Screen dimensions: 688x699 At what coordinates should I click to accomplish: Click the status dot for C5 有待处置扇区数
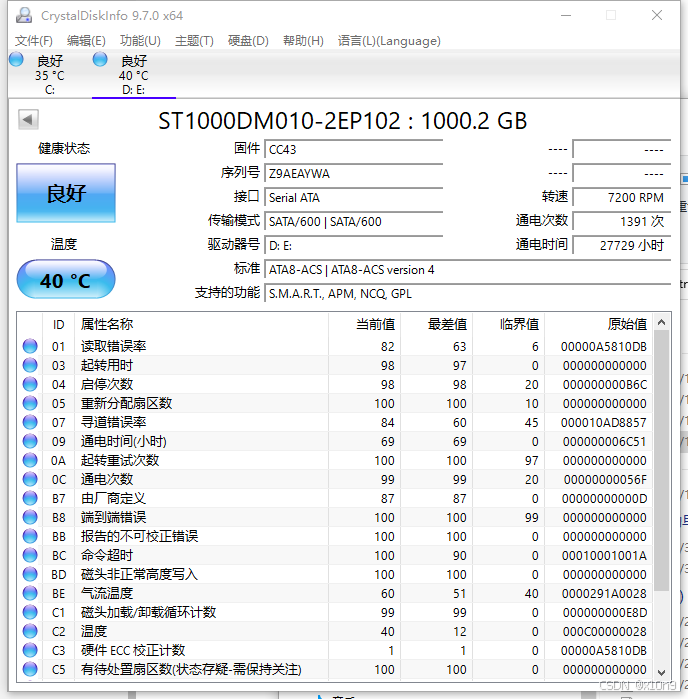(30, 669)
